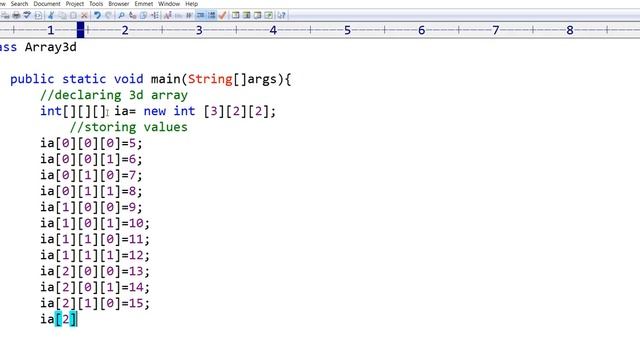Click the 'new' keyword in the array declaration
This screenshot has height=360, width=640.
click(x=155, y=111)
